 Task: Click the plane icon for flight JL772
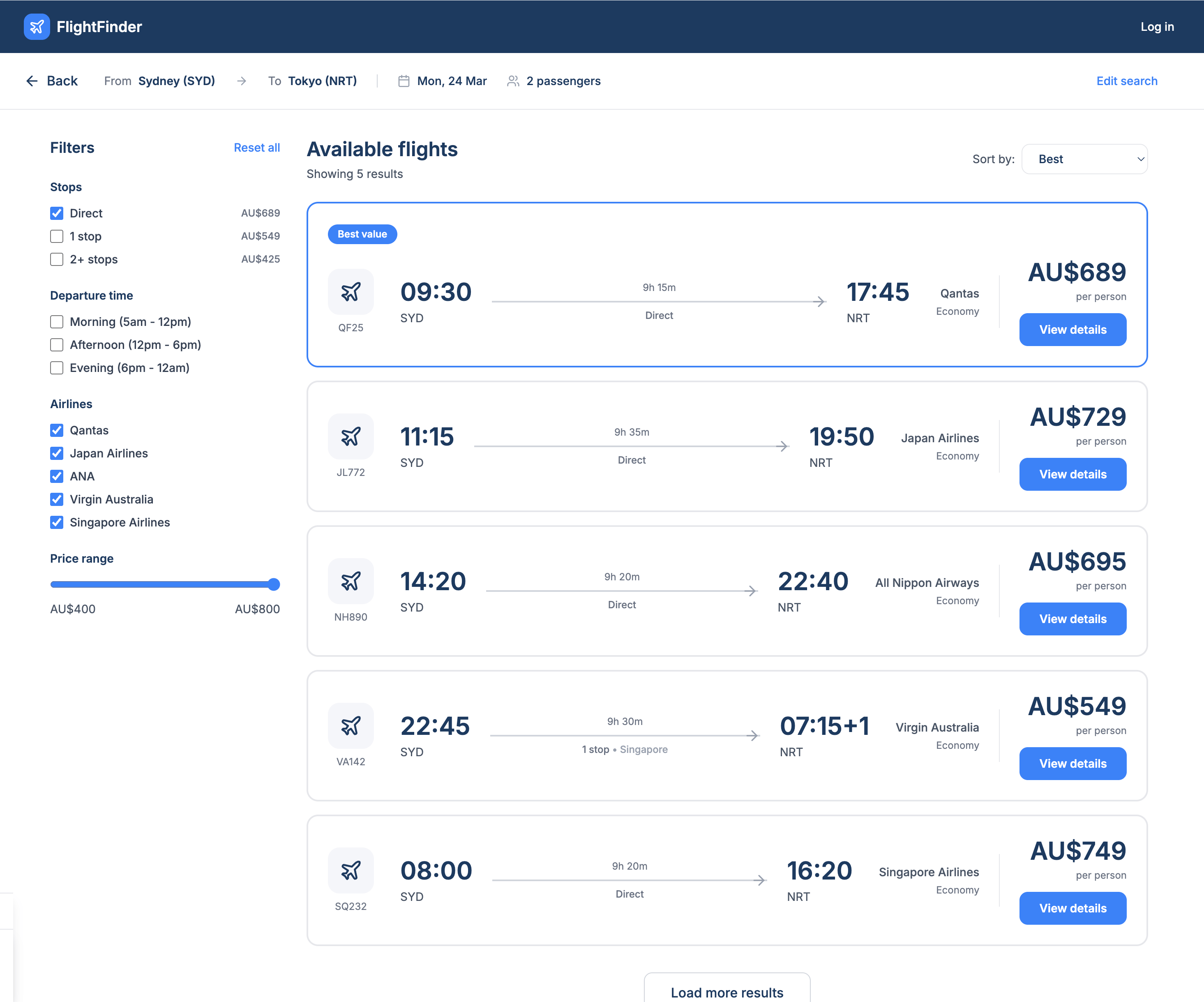pos(350,436)
